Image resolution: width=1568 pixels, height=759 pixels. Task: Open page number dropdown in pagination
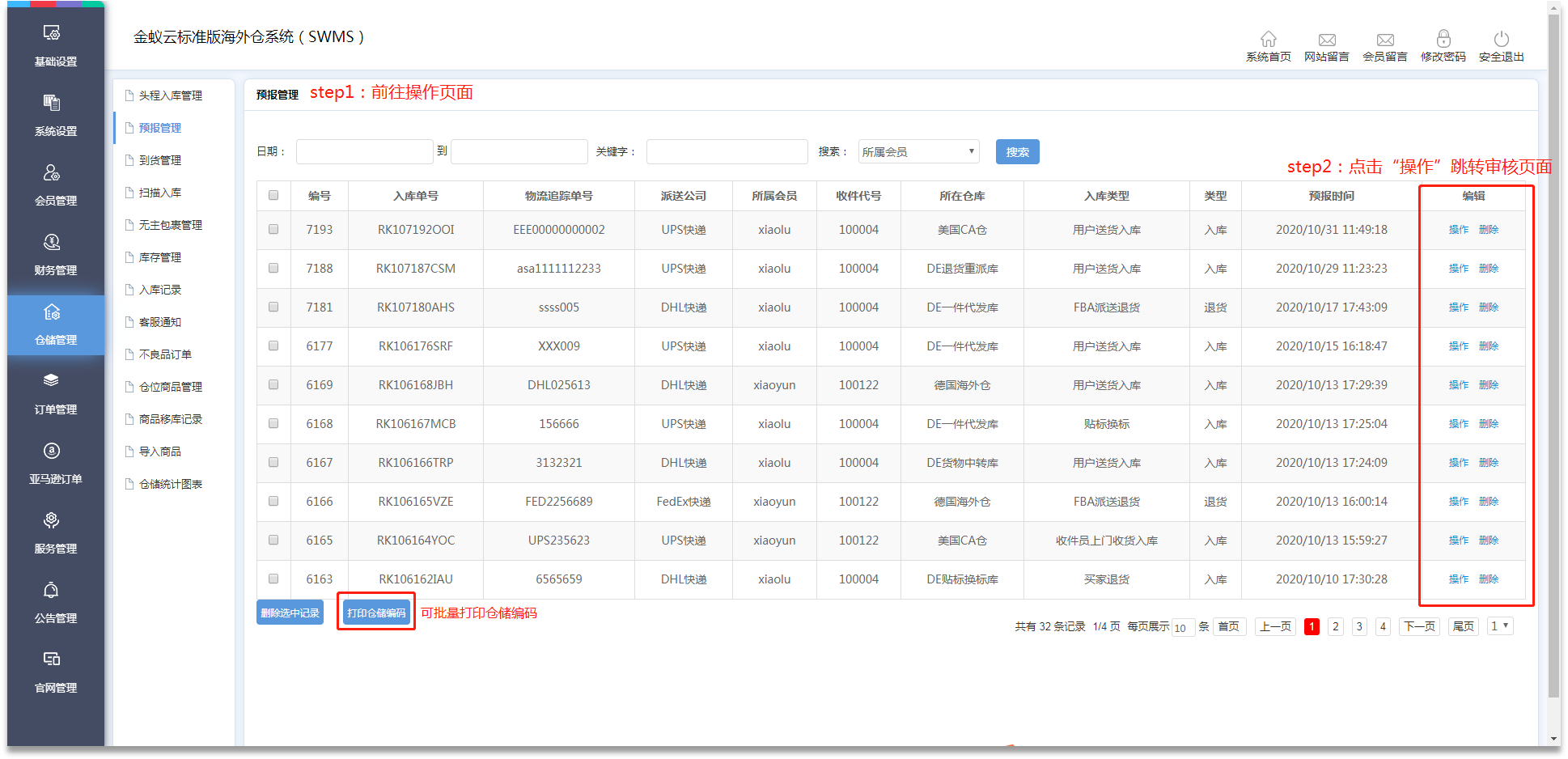[x=1499, y=626]
